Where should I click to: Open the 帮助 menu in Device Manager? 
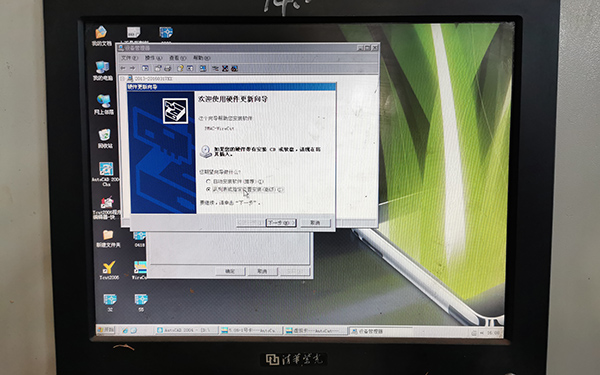click(x=201, y=58)
